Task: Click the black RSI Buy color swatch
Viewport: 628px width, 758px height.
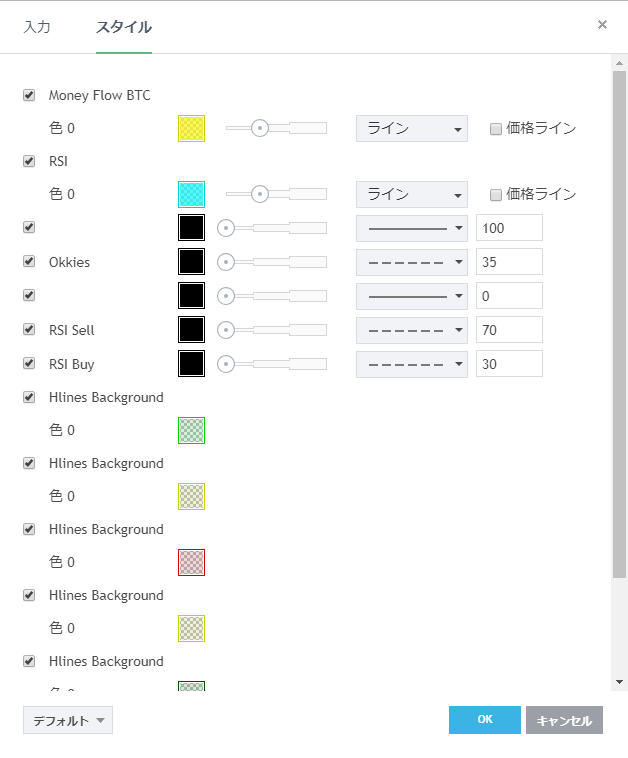Action: [191, 364]
